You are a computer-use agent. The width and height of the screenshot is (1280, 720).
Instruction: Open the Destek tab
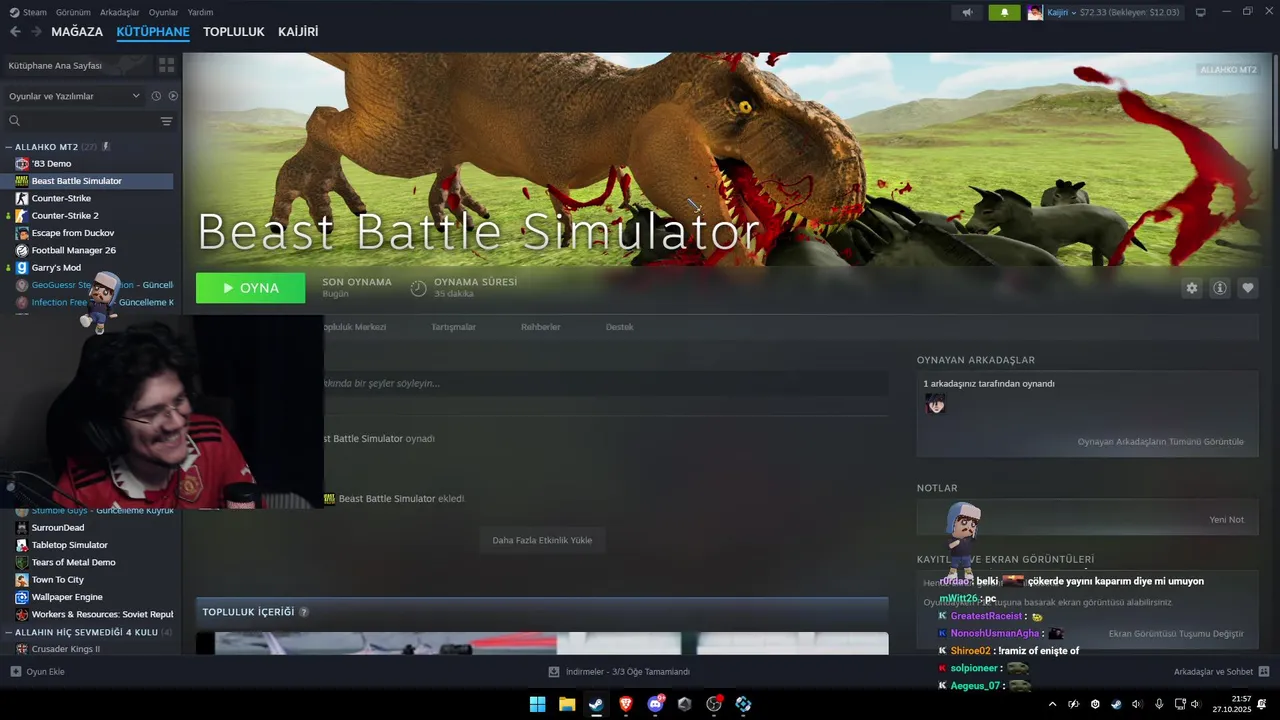point(619,327)
